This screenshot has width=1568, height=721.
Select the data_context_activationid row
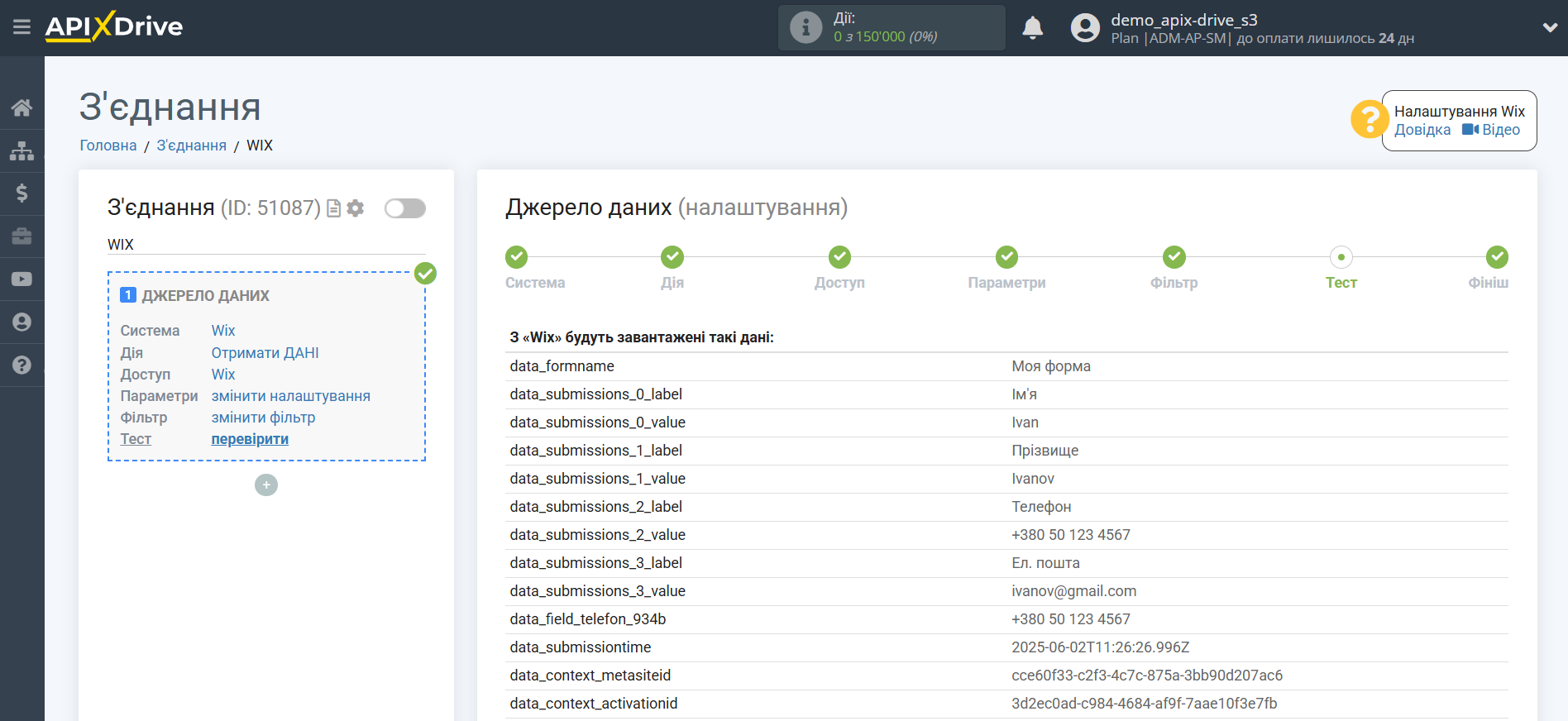click(1006, 704)
